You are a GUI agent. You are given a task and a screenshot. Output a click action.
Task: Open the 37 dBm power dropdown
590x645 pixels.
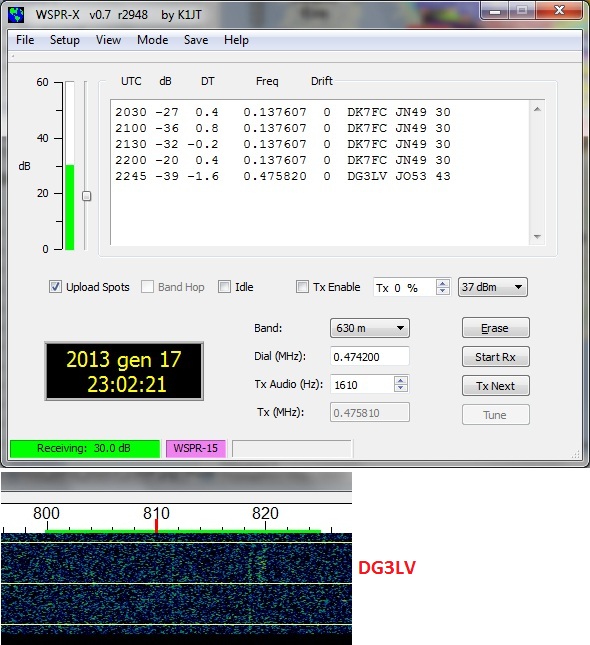tap(493, 287)
